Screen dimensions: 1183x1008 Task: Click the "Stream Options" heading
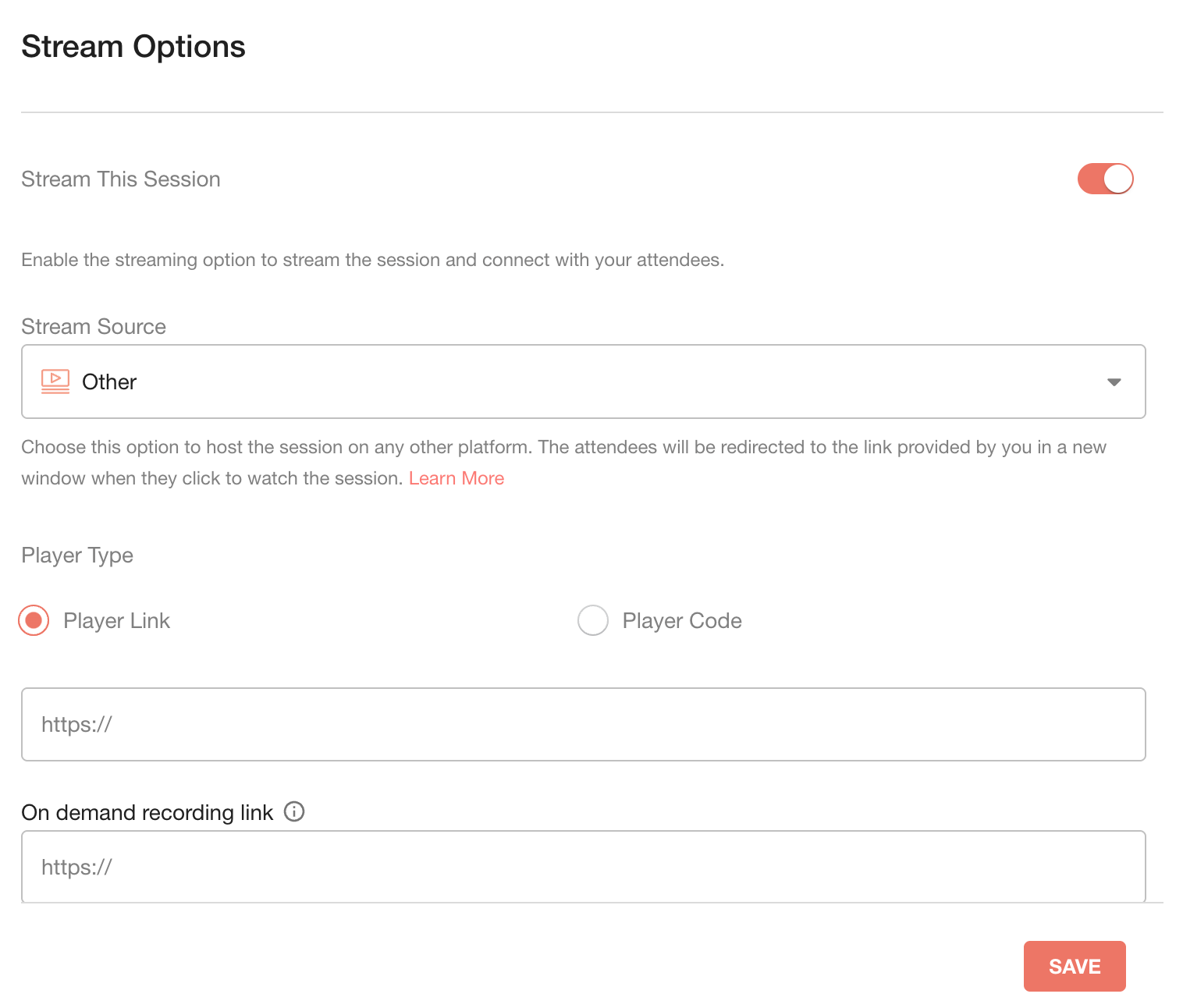tap(133, 47)
